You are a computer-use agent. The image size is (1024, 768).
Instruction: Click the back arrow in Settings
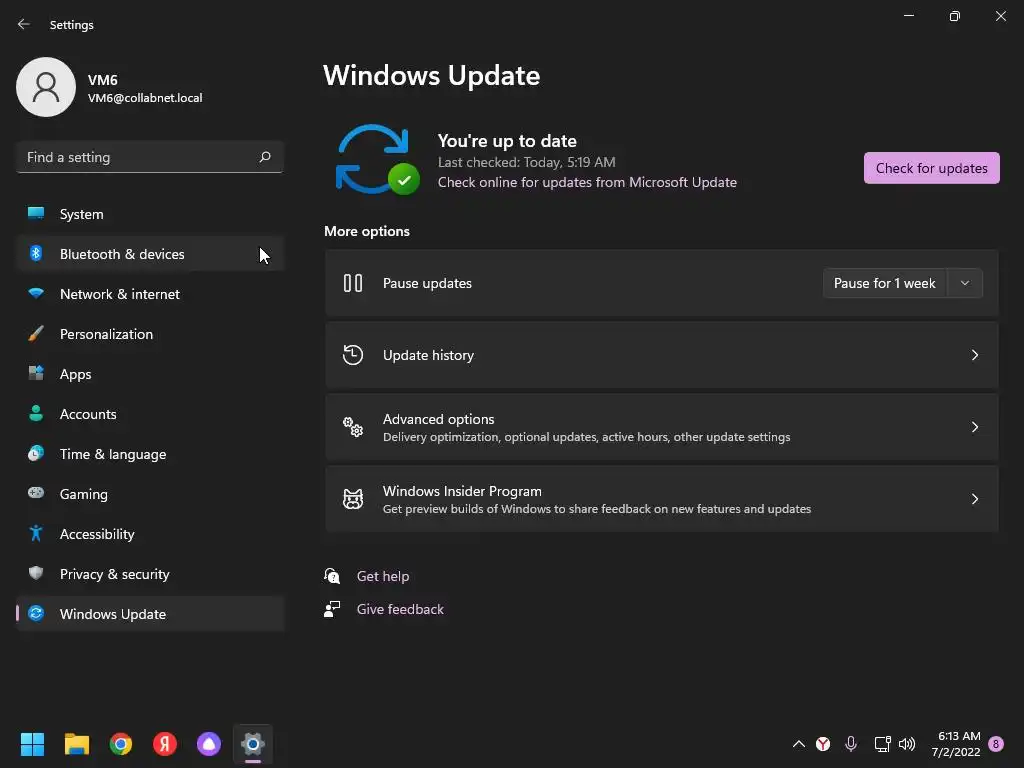(x=24, y=24)
